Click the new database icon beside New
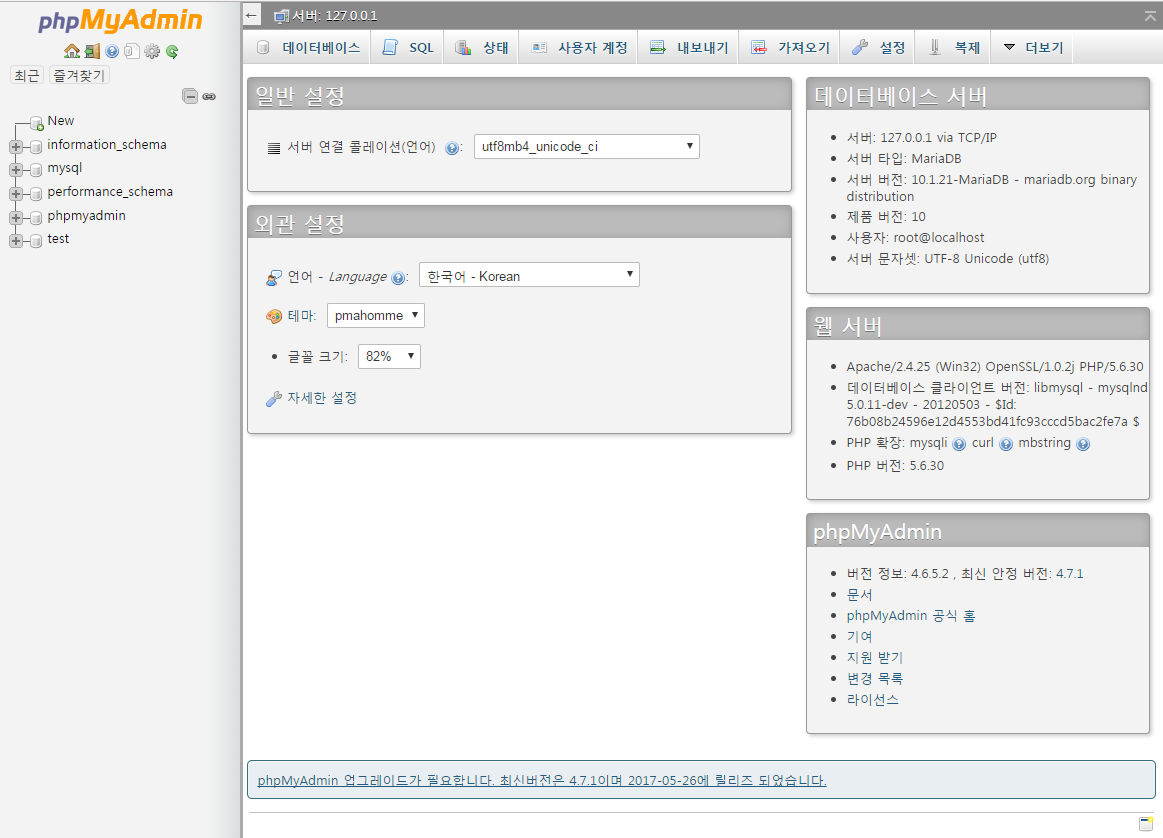1163x838 pixels. (x=36, y=123)
